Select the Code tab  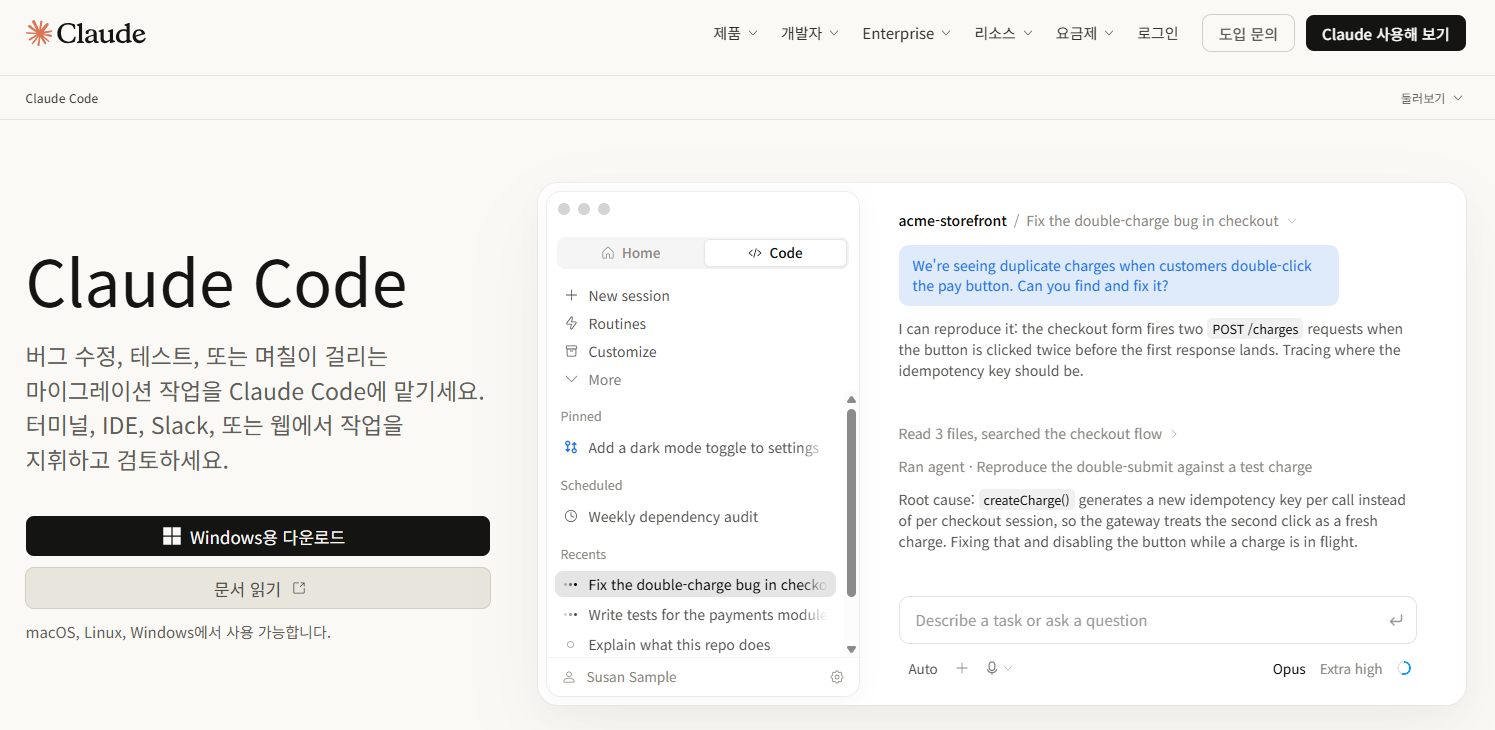point(776,253)
